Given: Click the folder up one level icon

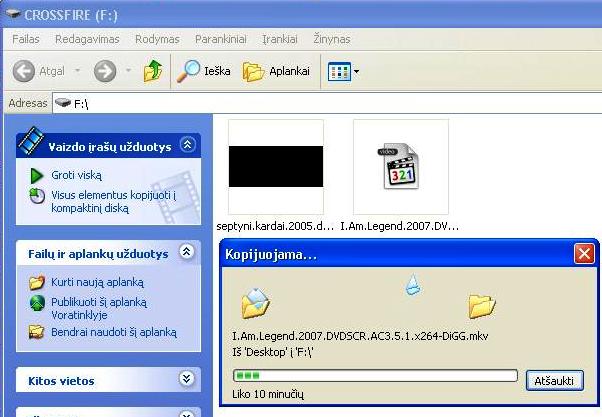Looking at the screenshot, I should 153,71.
